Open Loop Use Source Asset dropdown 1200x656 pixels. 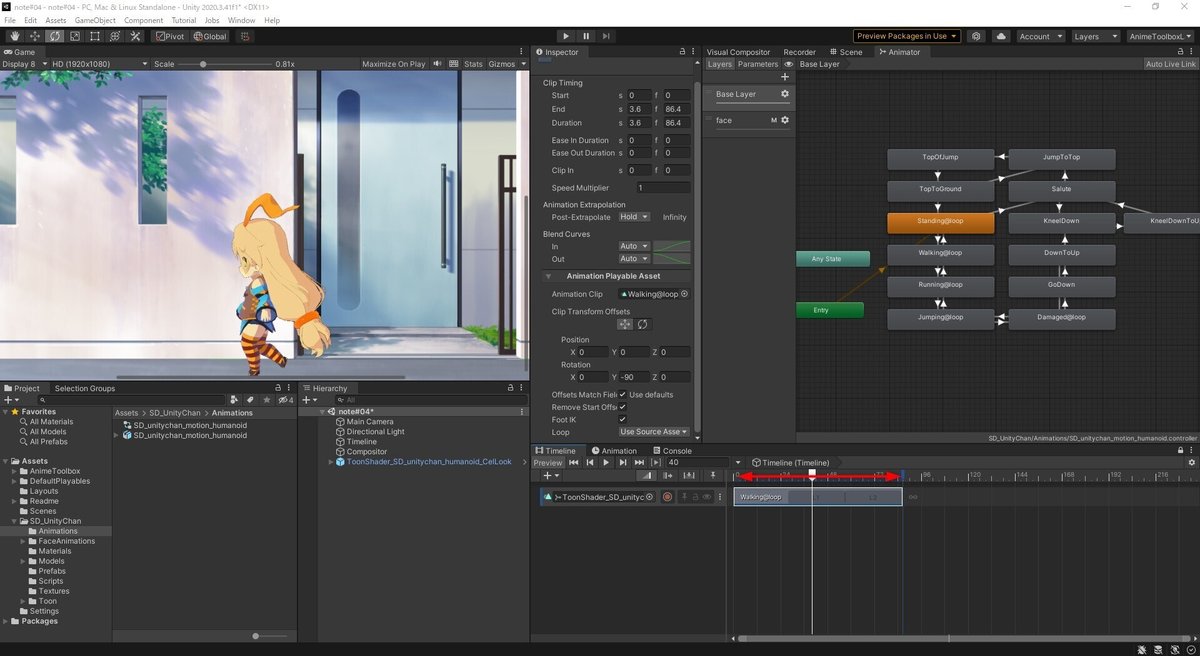[x=653, y=432]
